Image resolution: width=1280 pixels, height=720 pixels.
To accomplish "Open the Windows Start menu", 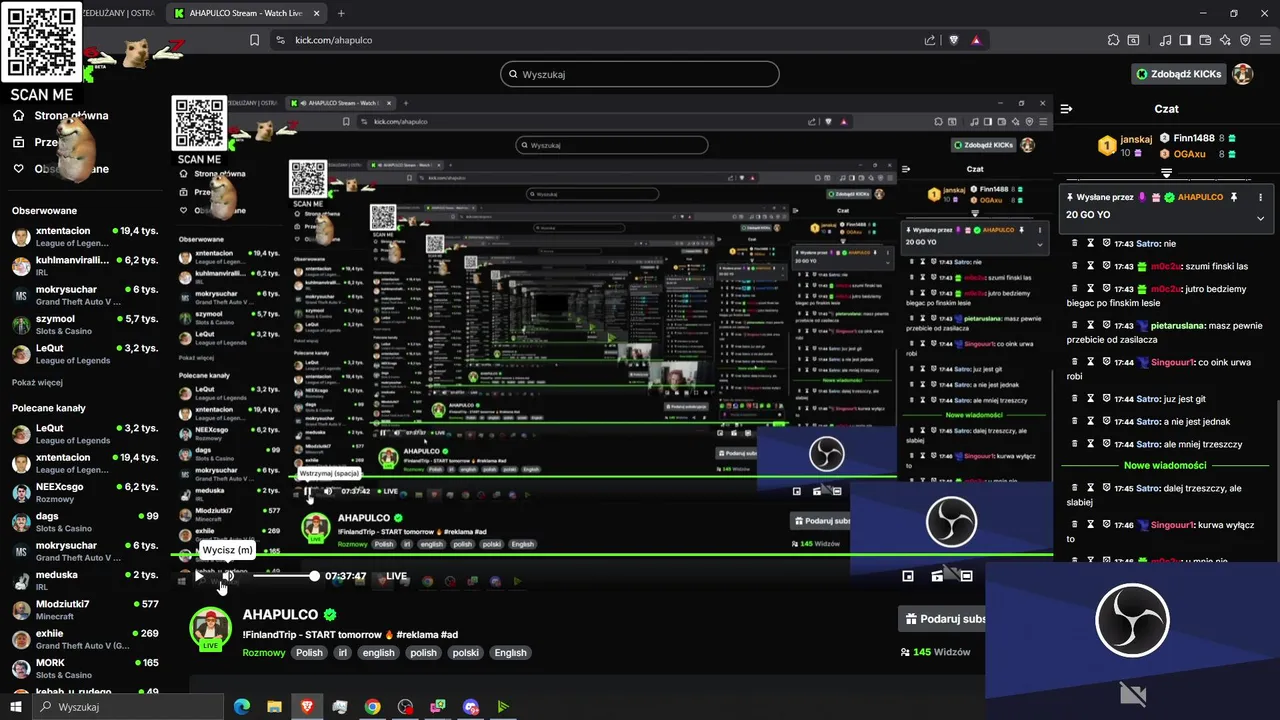I will pos(15,707).
